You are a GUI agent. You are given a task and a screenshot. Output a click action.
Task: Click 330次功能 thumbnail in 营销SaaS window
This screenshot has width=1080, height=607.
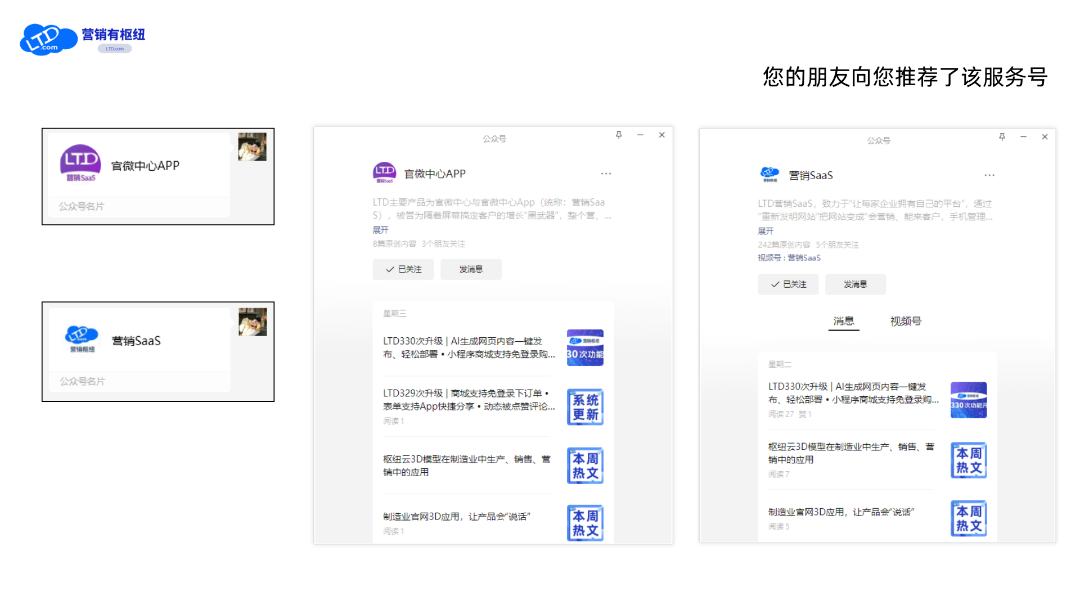969,400
